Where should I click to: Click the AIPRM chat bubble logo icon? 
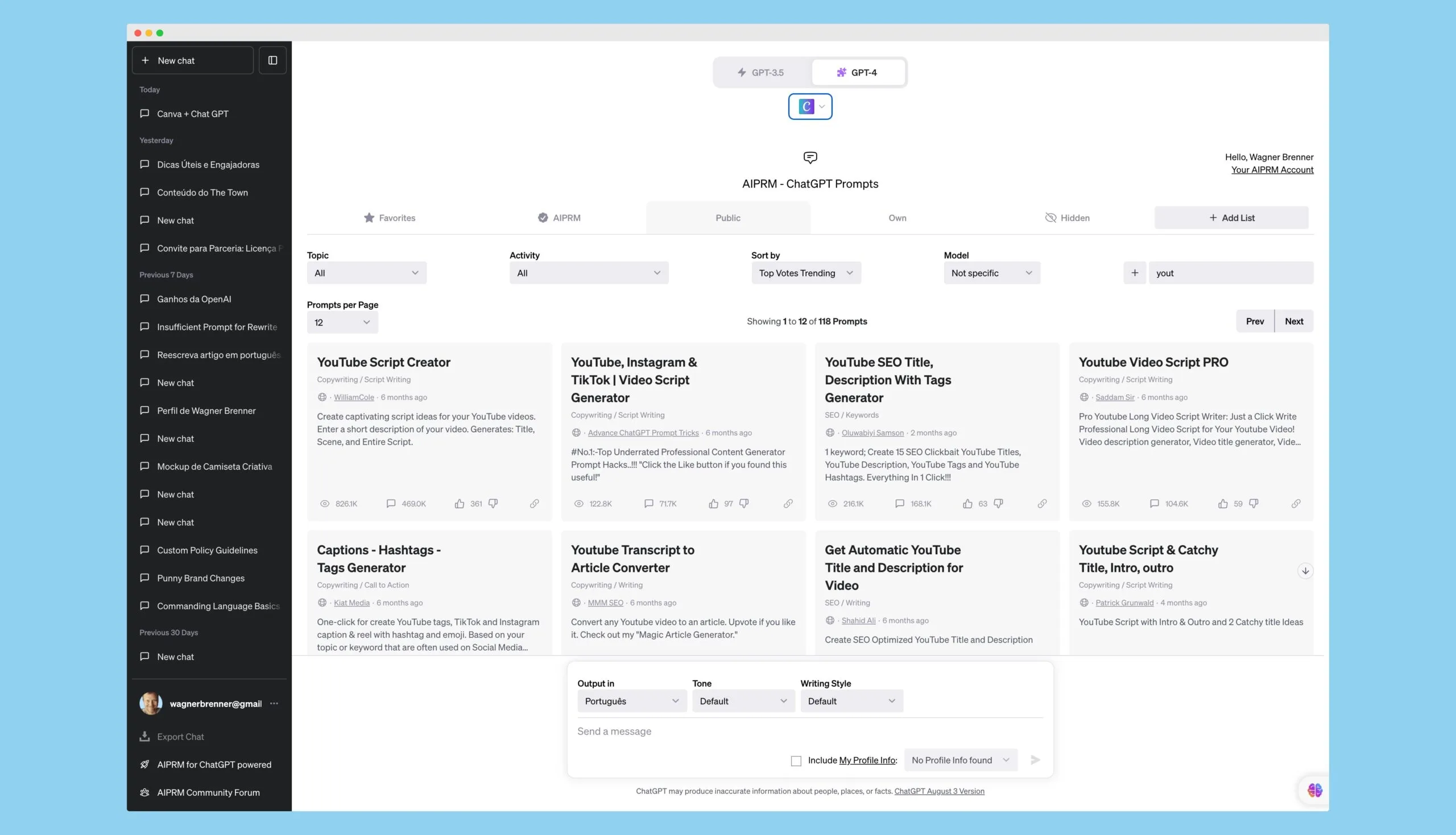tap(810, 157)
